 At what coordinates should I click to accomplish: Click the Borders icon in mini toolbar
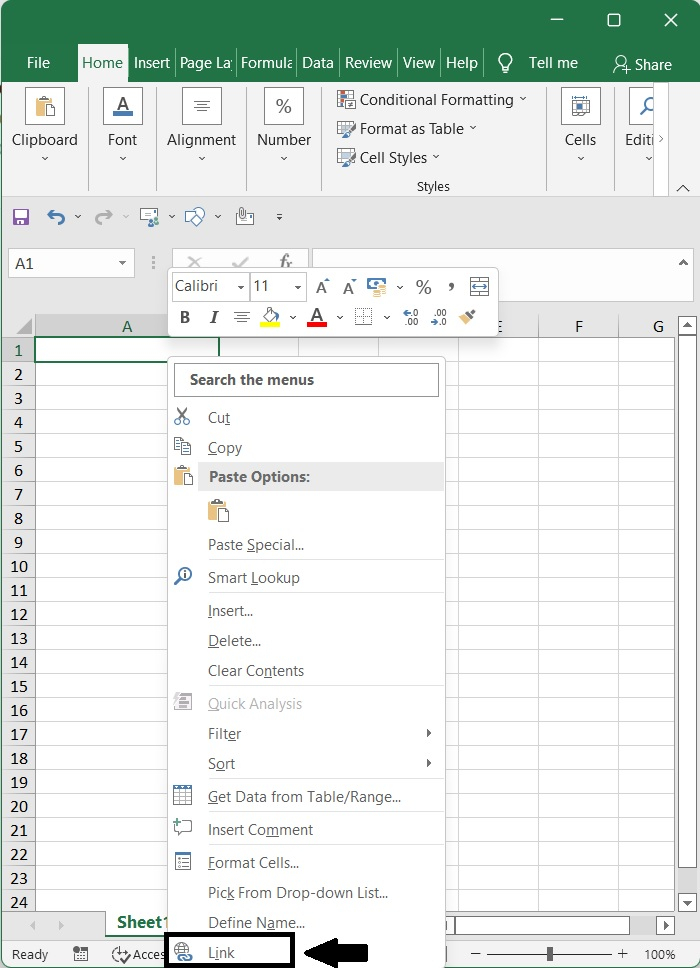(x=364, y=317)
